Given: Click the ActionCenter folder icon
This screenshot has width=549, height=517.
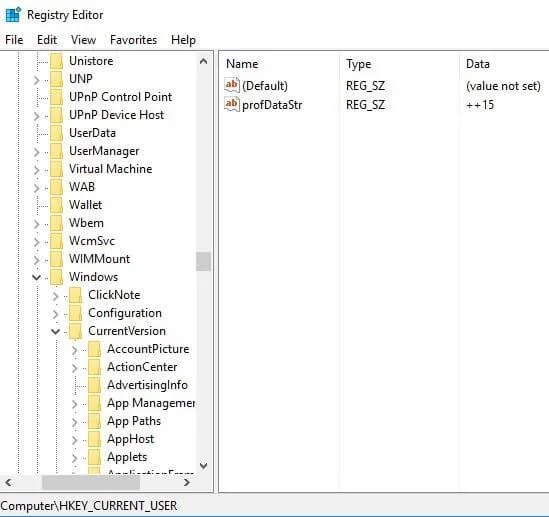Looking at the screenshot, I should pos(94,367).
